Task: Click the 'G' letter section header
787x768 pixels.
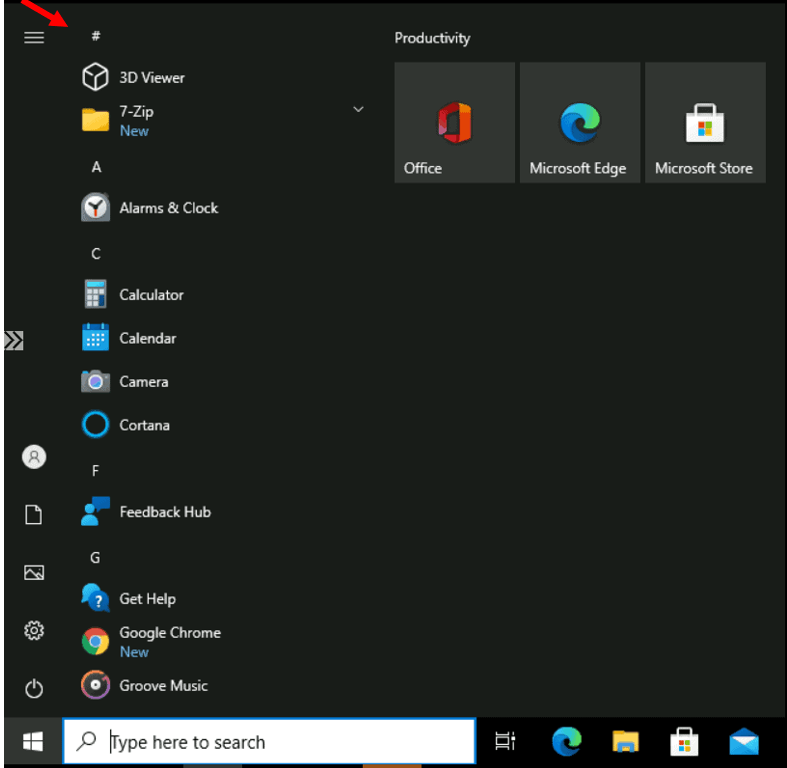Action: click(95, 558)
